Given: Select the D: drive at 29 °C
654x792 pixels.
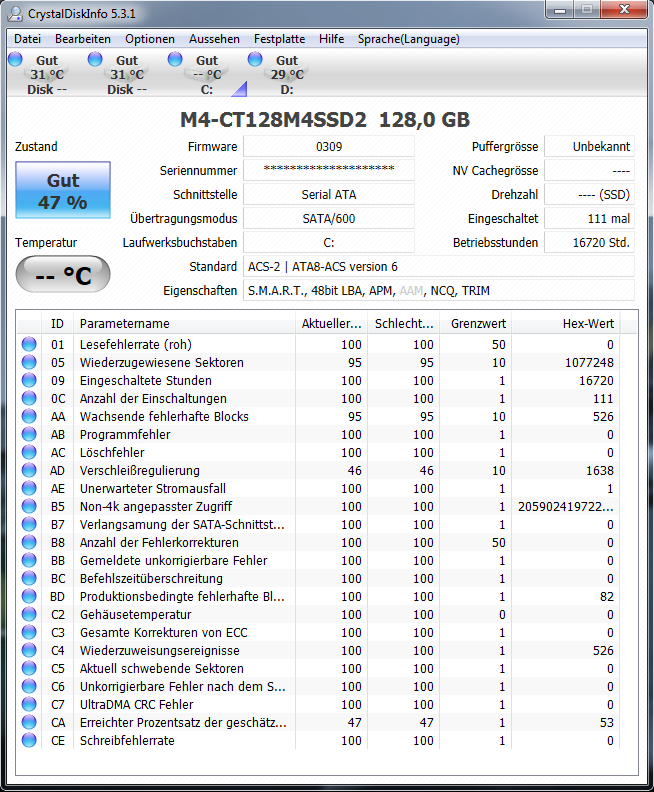Looking at the screenshot, I should tap(280, 74).
